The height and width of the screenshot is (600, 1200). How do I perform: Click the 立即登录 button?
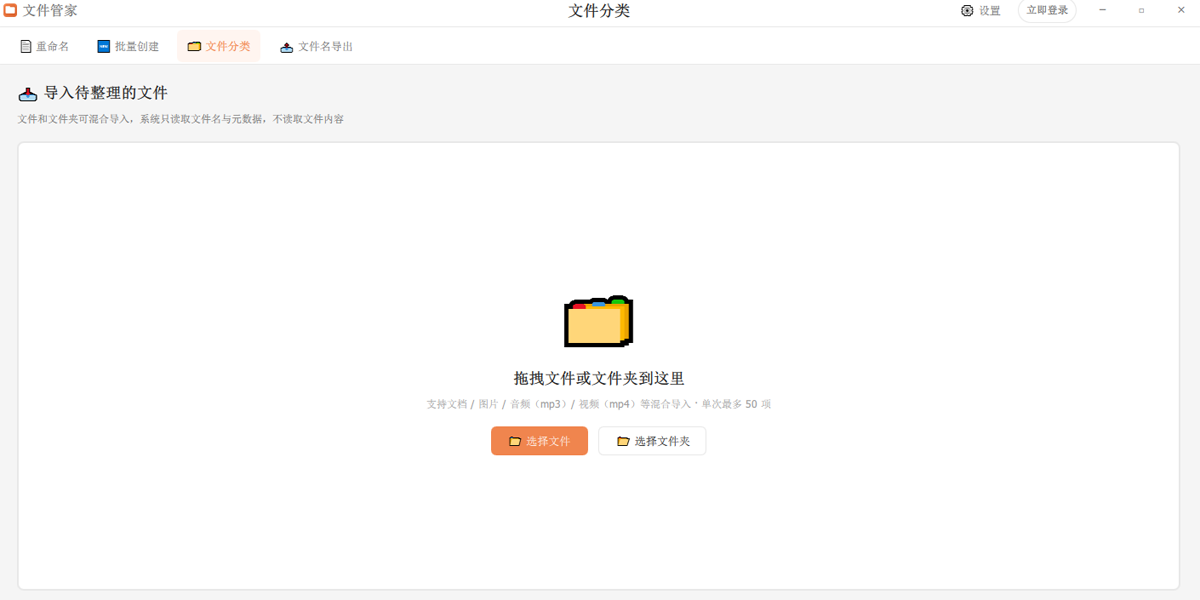pyautogui.click(x=1047, y=11)
